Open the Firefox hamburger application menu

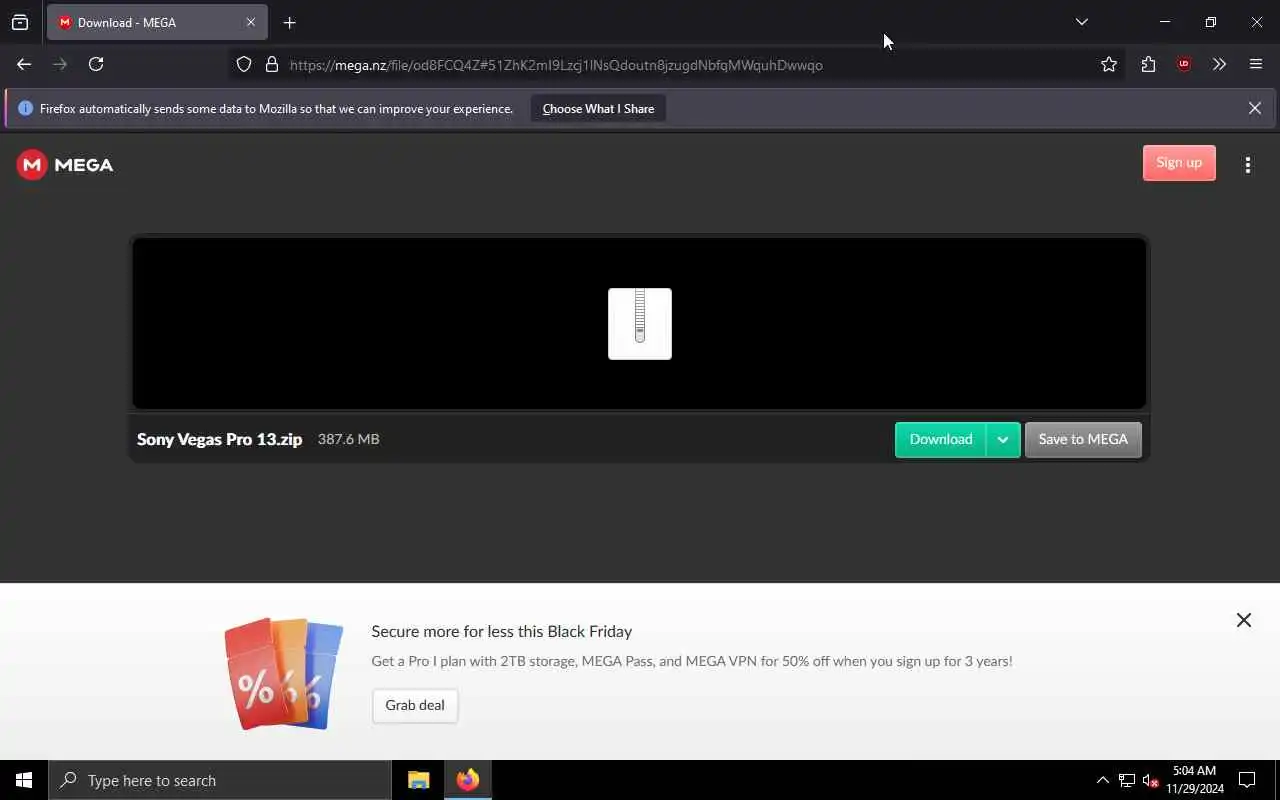(x=1256, y=64)
